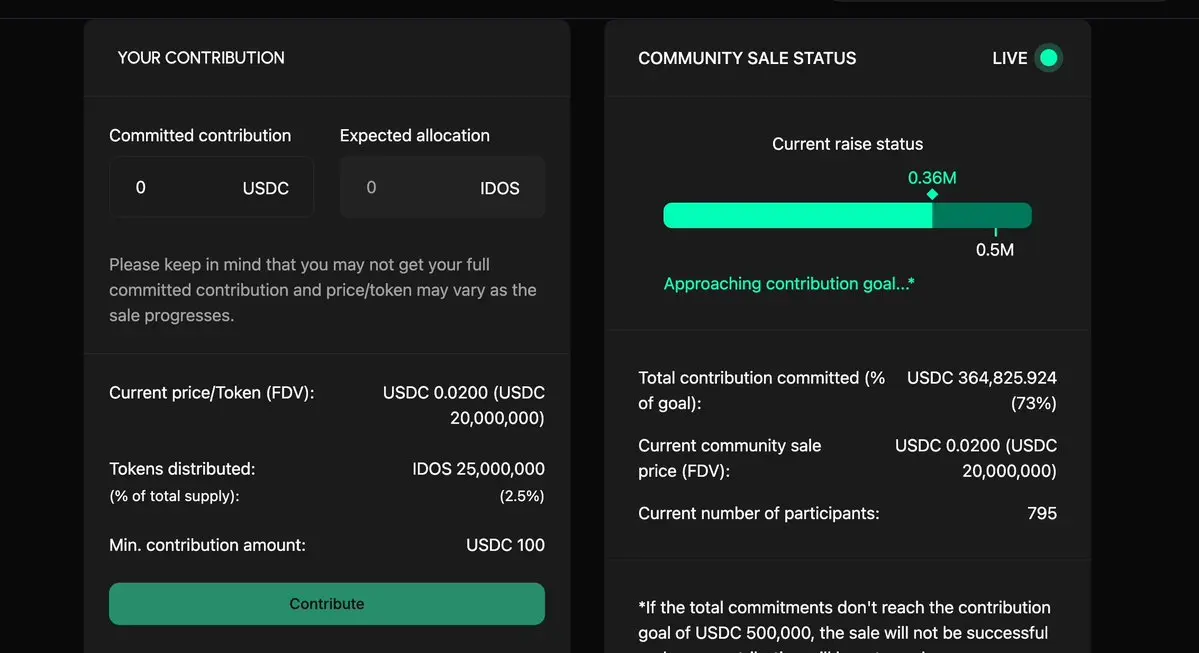Screen dimensions: 1199x653
Task: Click the 'Approaching contribution goal...' text
Action: pos(789,284)
